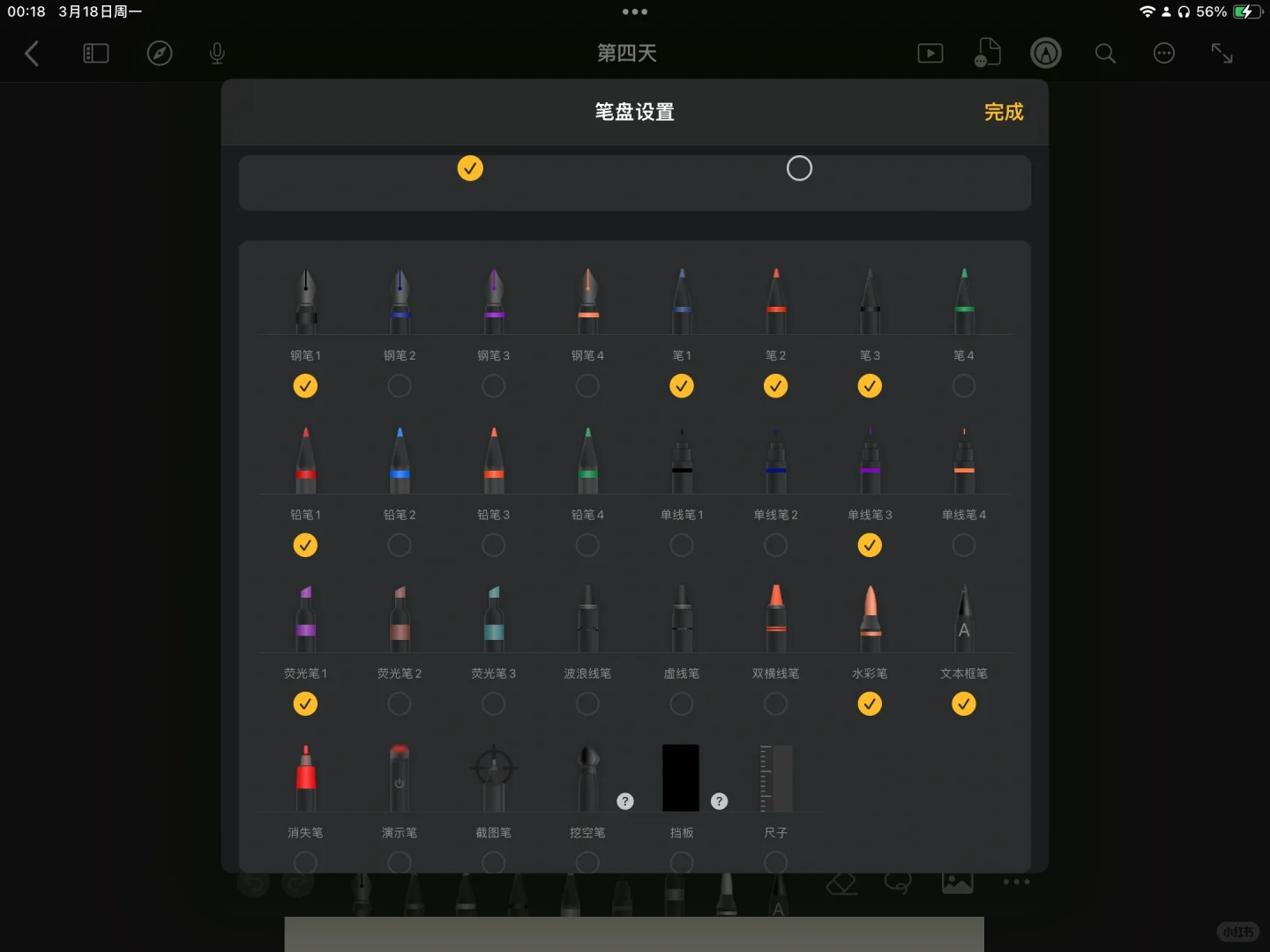Open the more options menu in toolbar

(1164, 53)
